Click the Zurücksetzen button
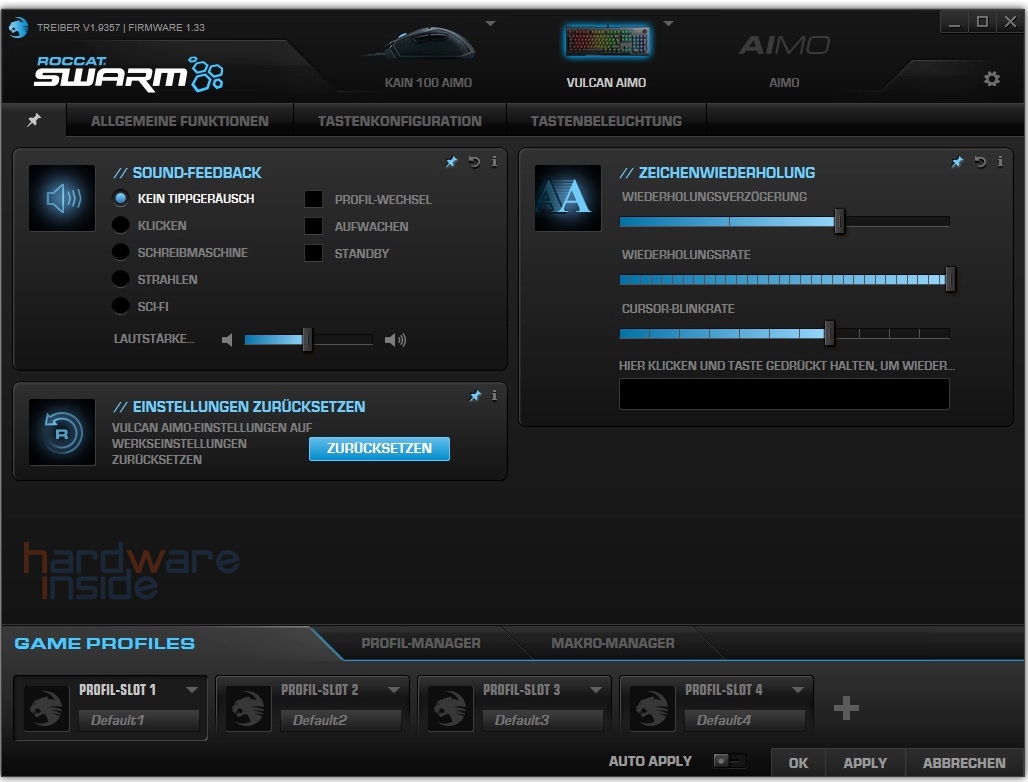This screenshot has height=782, width=1028. 379,448
